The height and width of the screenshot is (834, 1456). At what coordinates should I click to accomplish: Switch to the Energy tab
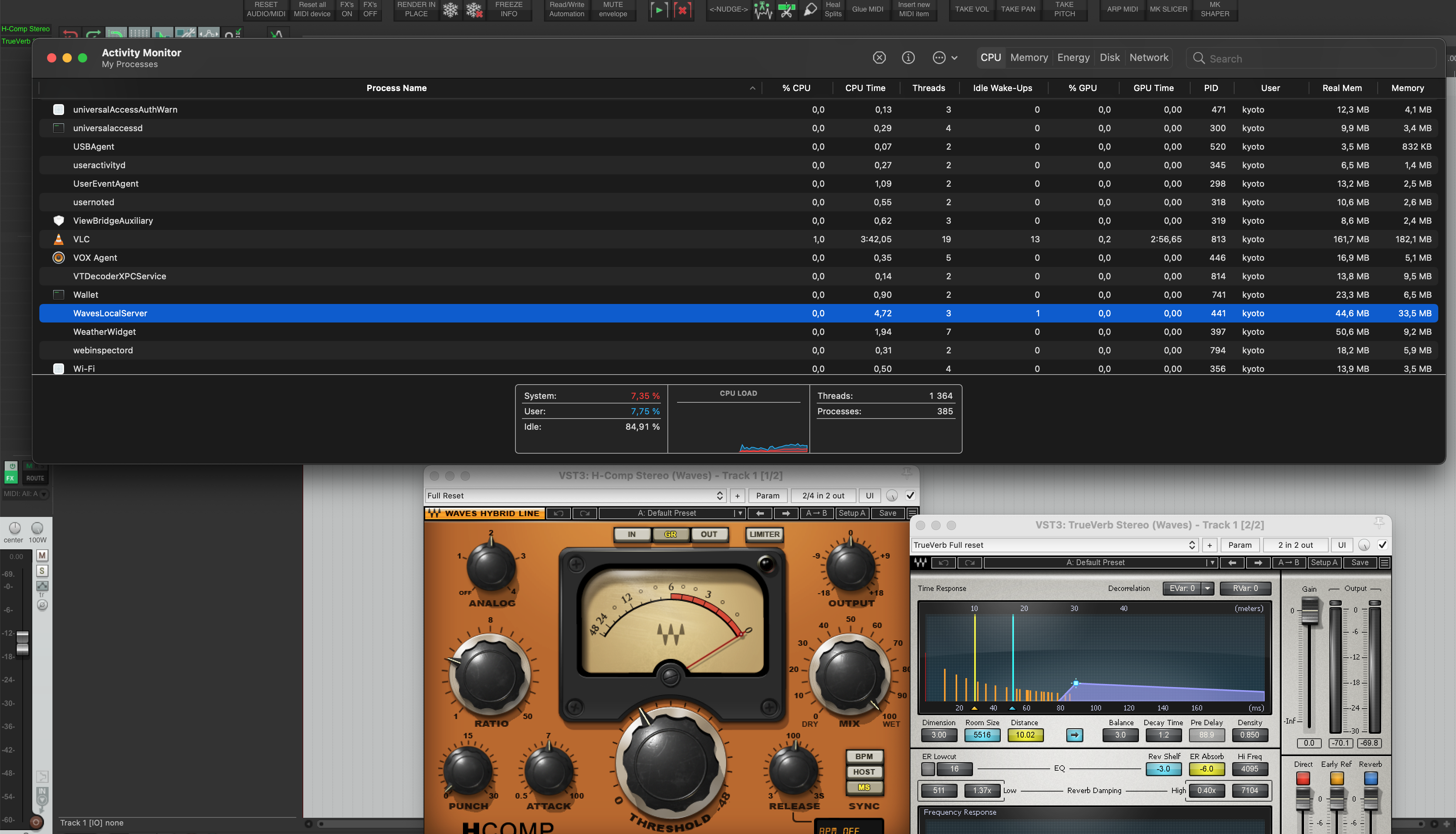point(1073,58)
